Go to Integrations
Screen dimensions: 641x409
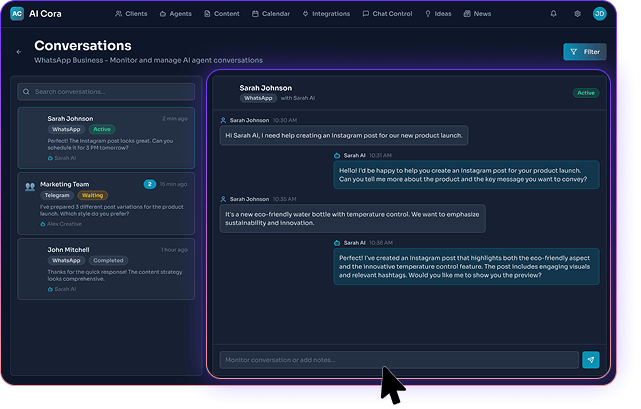point(325,14)
